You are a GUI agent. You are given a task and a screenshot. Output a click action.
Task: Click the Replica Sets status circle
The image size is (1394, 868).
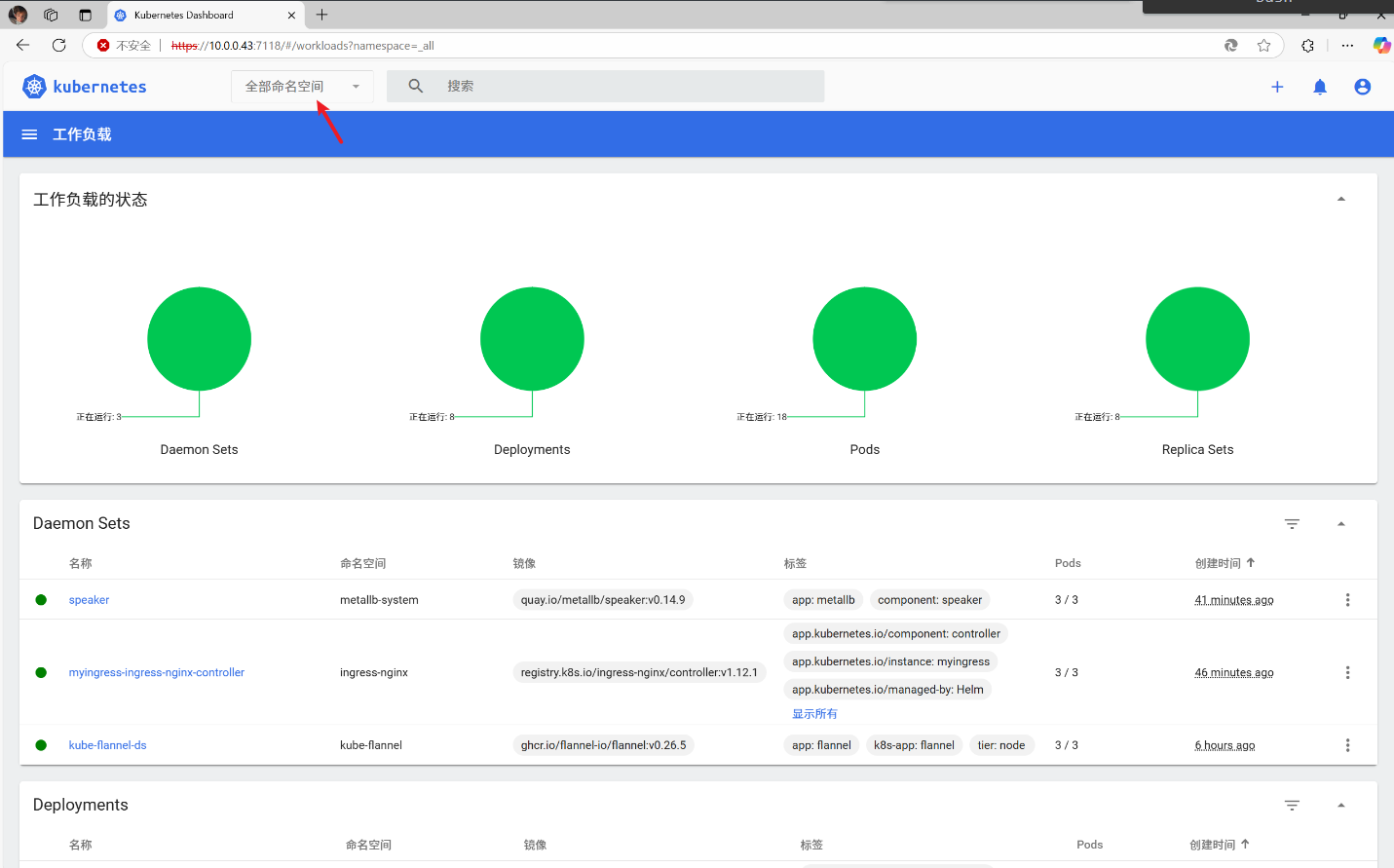pyautogui.click(x=1197, y=339)
